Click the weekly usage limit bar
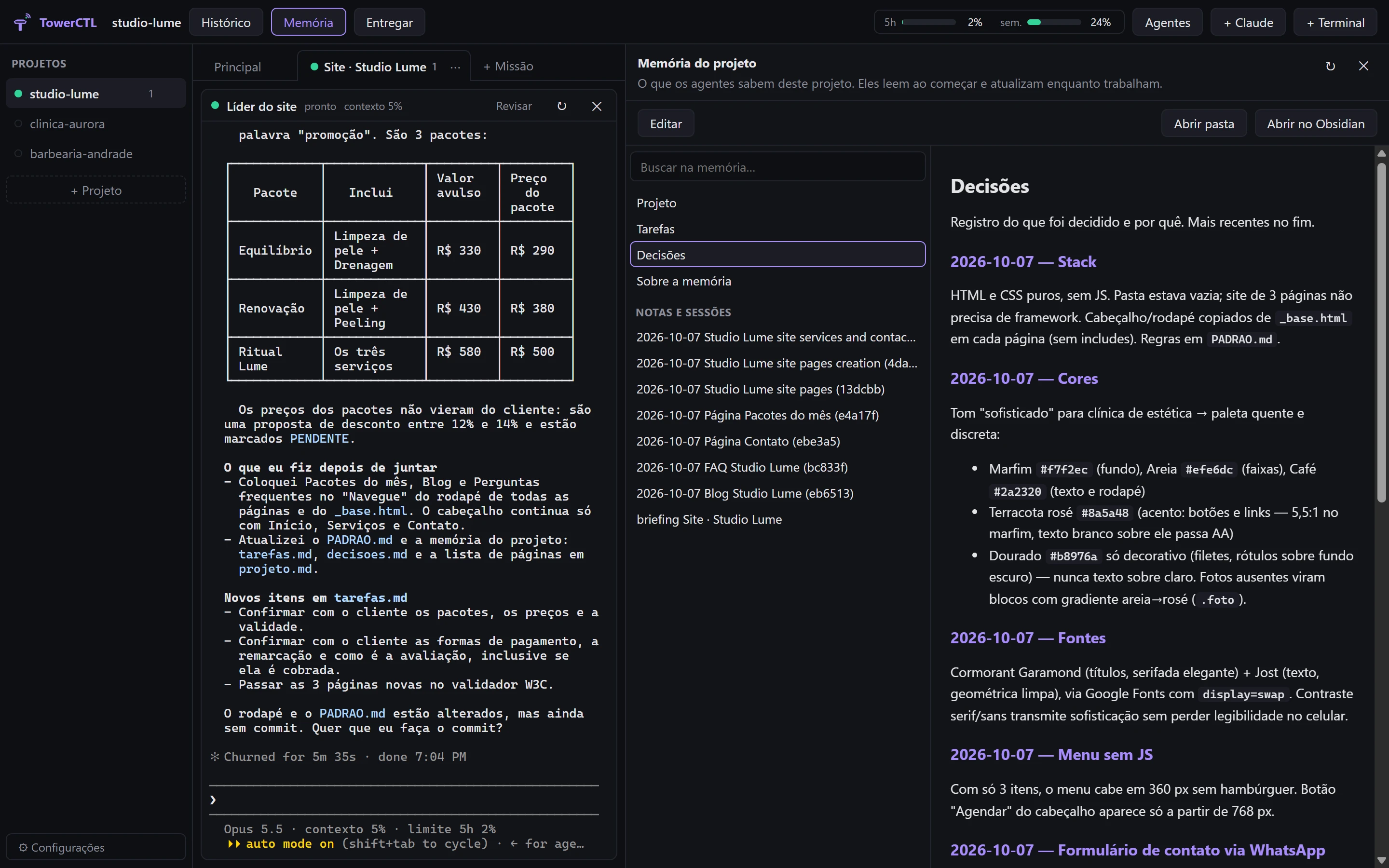The height and width of the screenshot is (868, 1389). click(x=1054, y=22)
